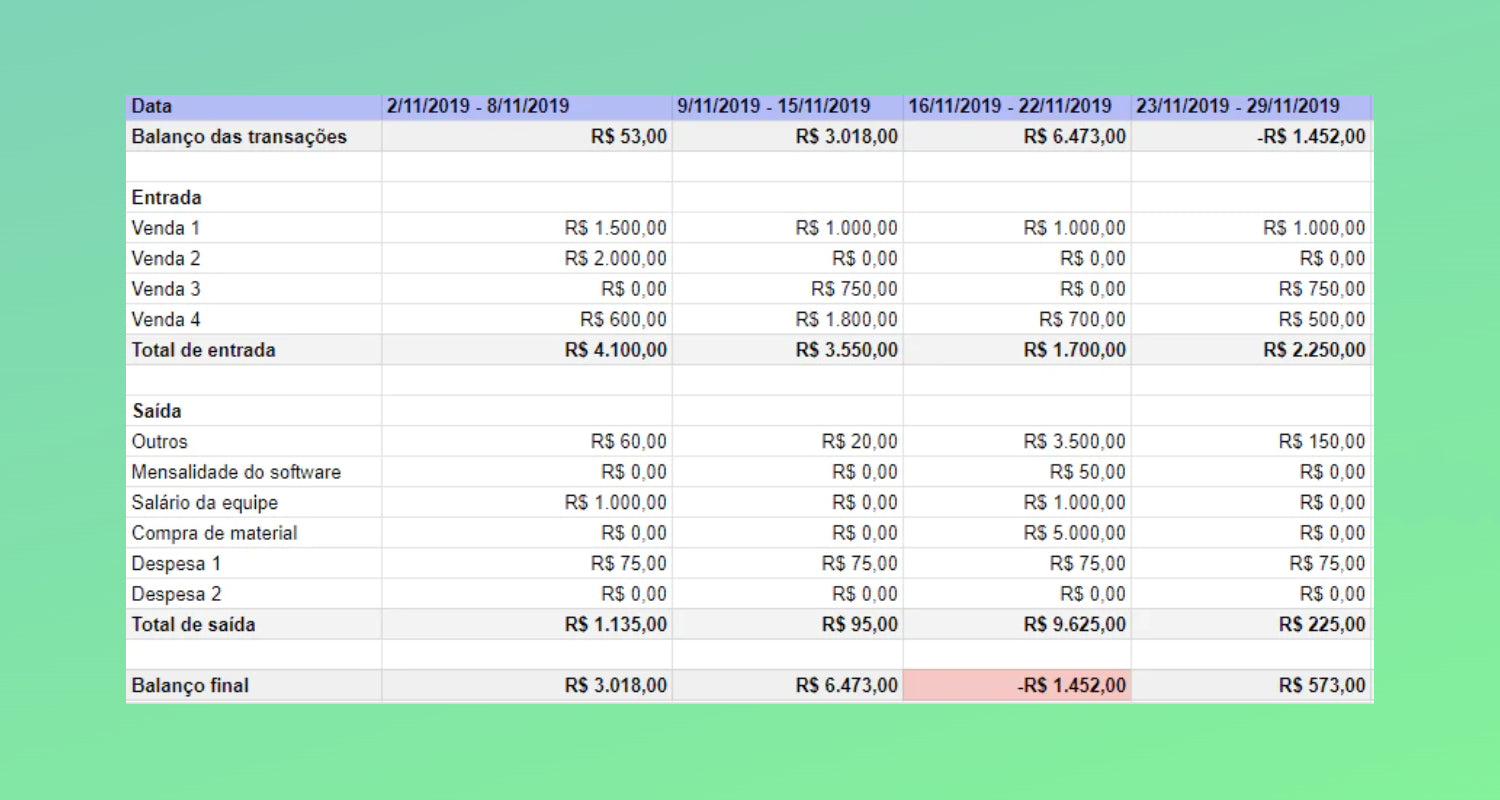Select the 'Total de entrada' row label
The height and width of the screenshot is (800, 1500).
tap(254, 350)
